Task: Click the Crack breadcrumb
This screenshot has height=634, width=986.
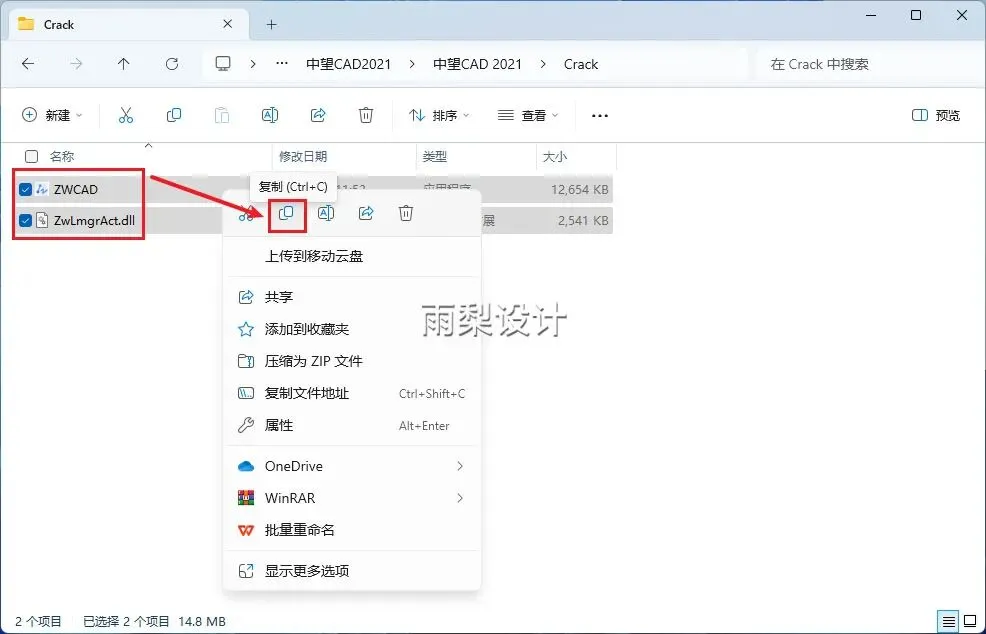Action: point(581,64)
